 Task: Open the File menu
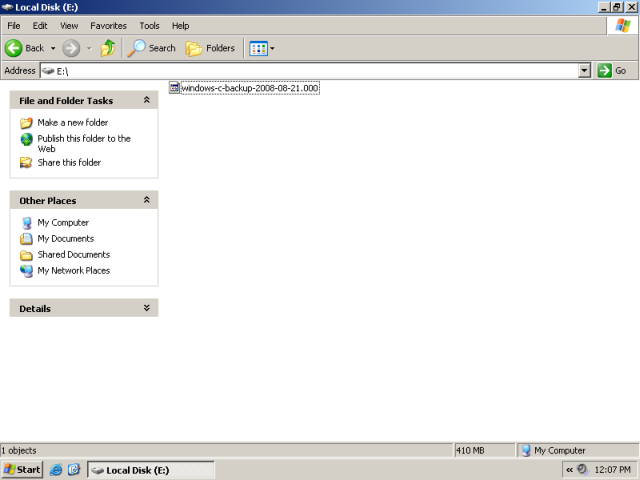13,26
